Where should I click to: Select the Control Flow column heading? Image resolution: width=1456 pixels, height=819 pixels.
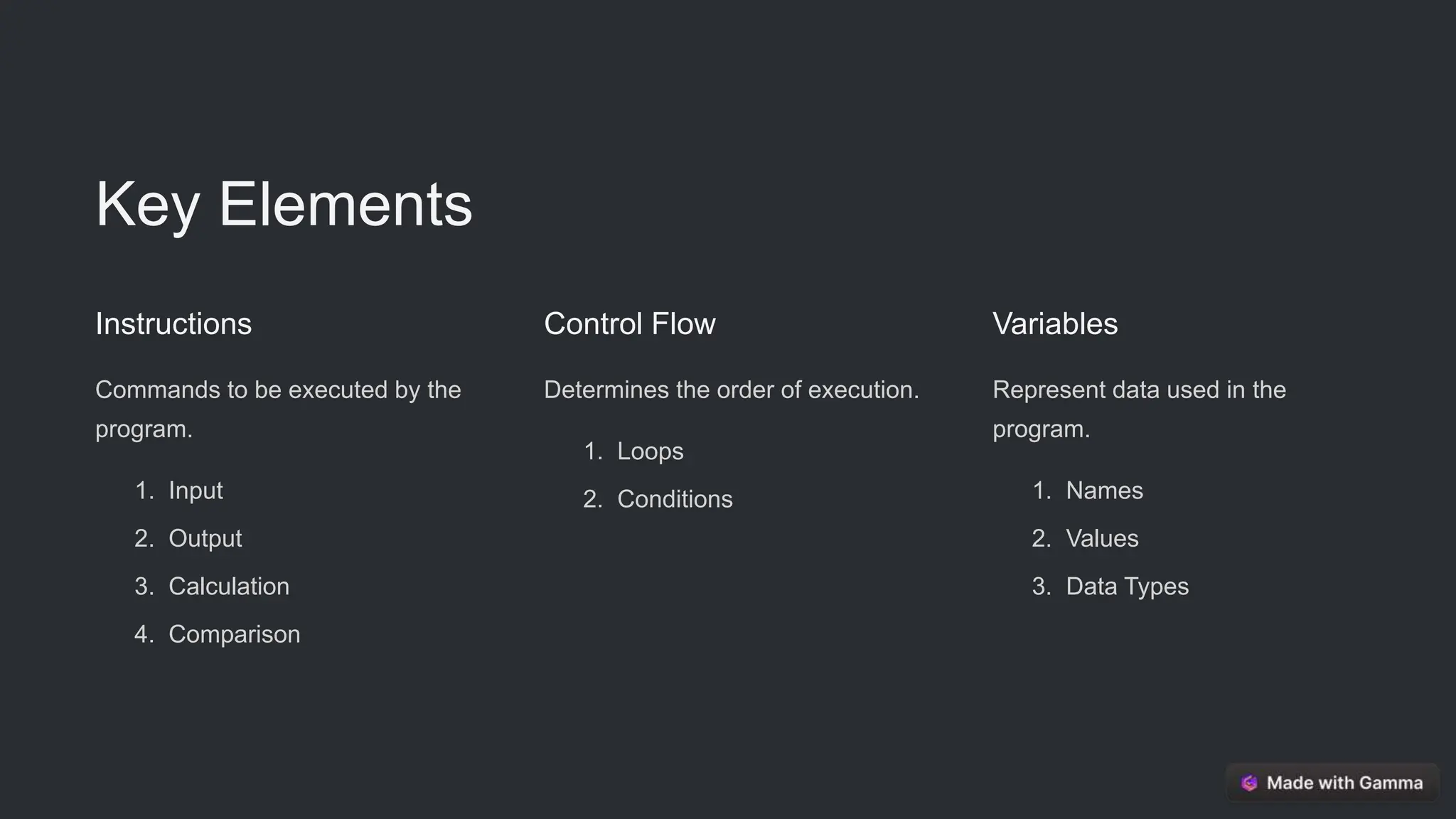(629, 324)
